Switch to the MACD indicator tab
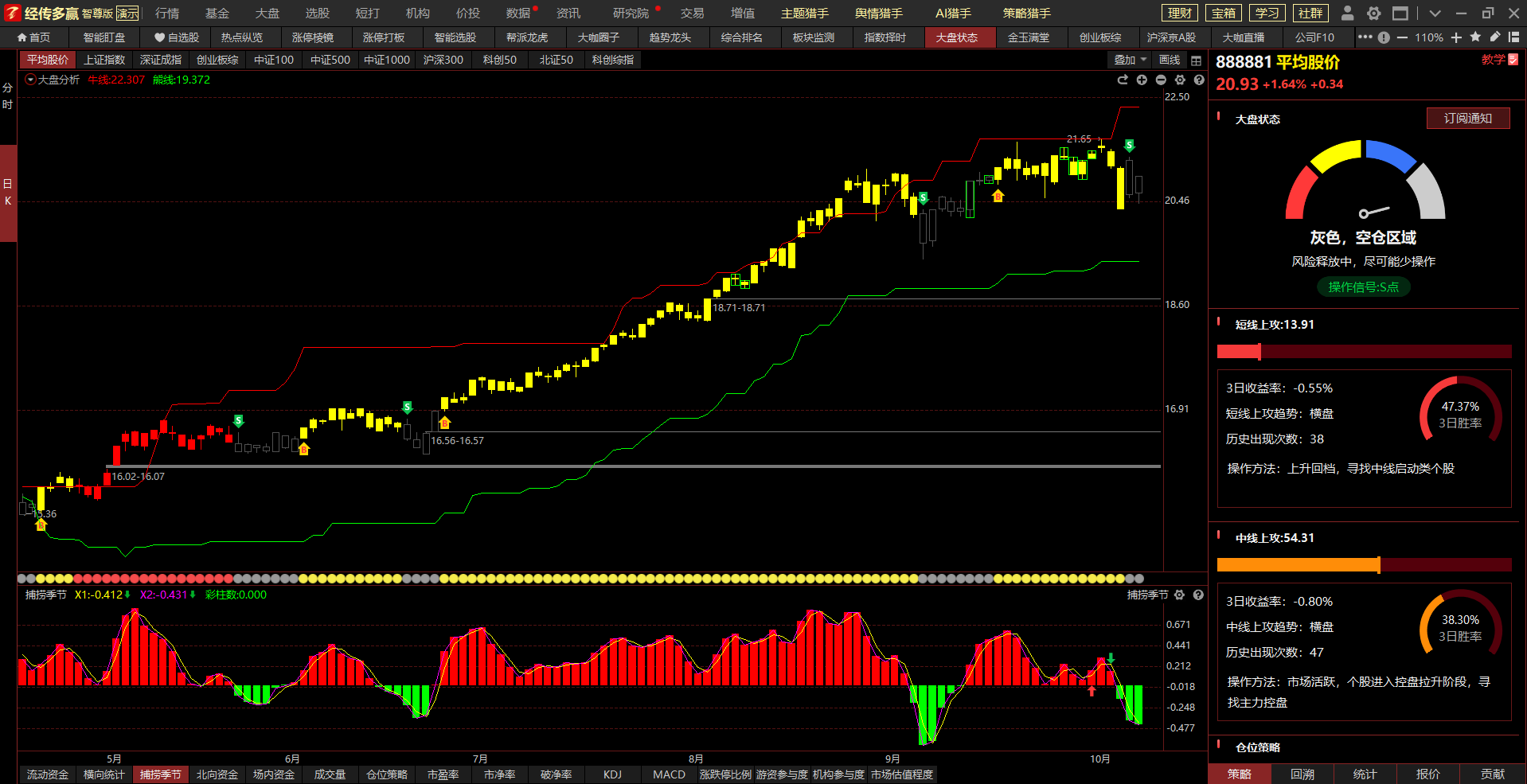Viewport: 1527px width, 784px height. (669, 774)
